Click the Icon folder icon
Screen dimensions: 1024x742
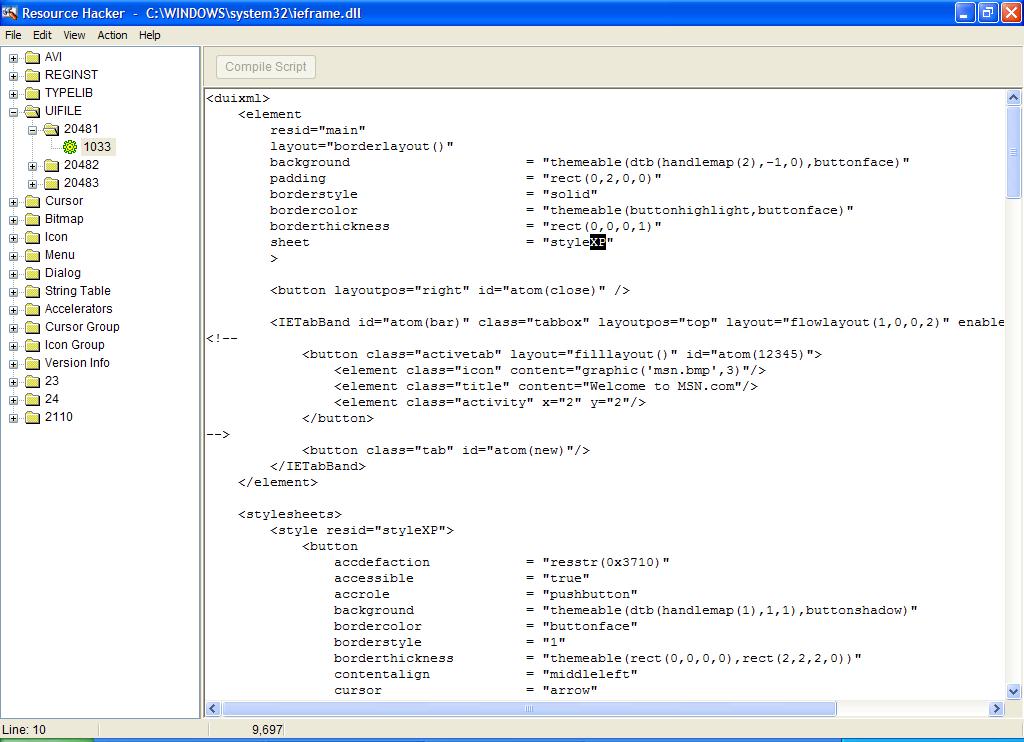pos(32,237)
